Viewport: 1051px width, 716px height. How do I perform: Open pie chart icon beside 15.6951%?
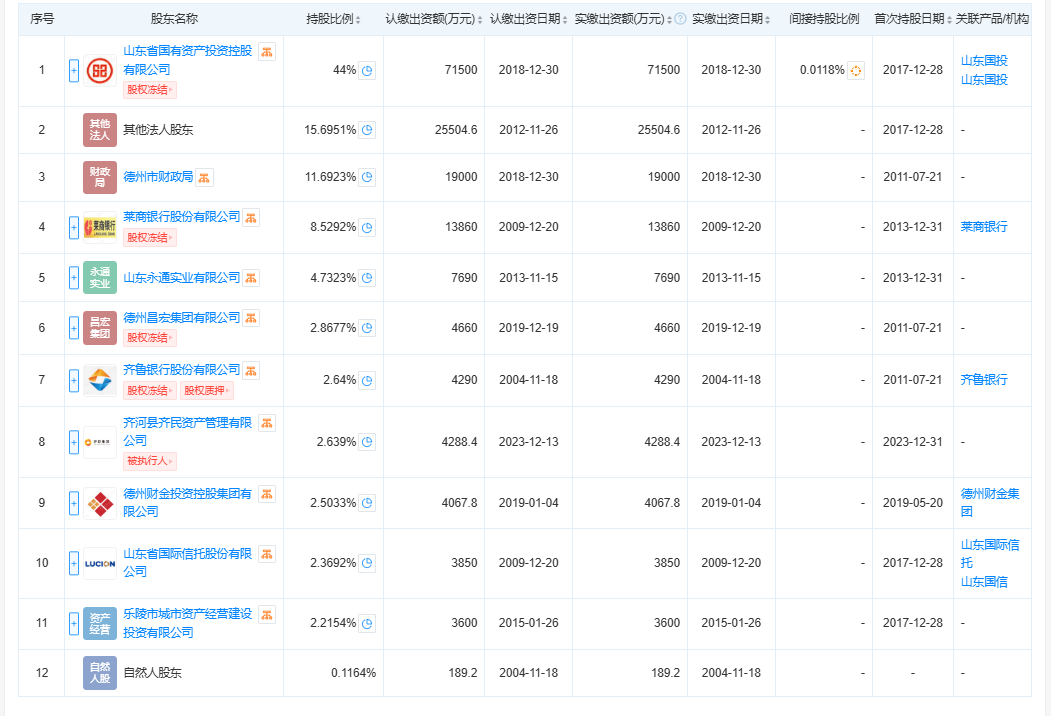pos(367,130)
